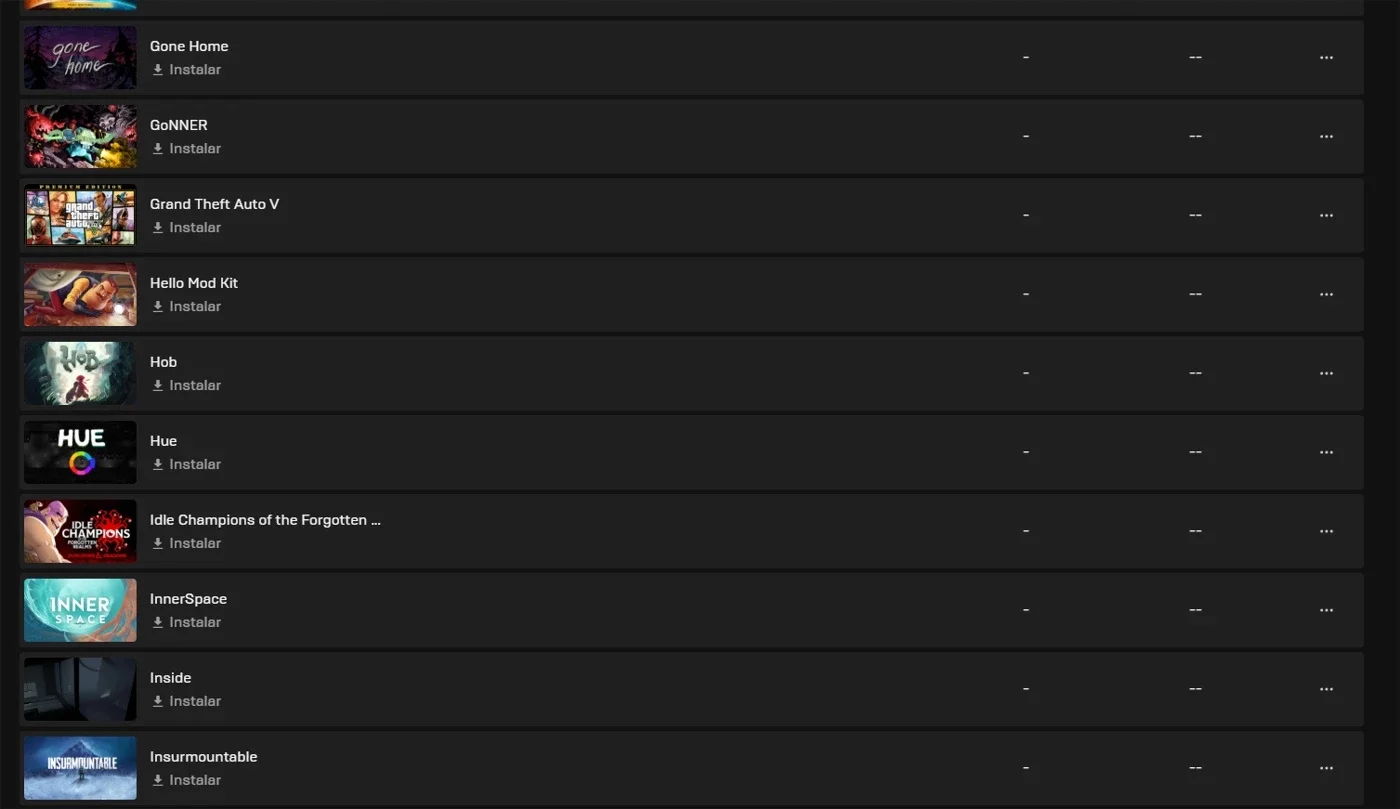Screen dimensions: 1400x809
Task: Click the Hello Mod Kit title text
Action: tap(194, 283)
